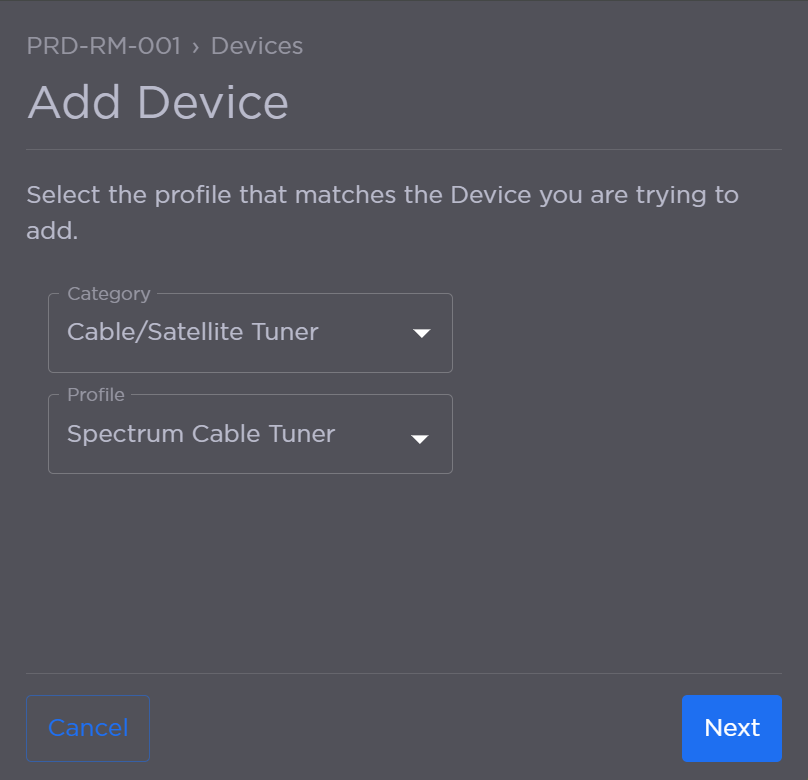This screenshot has width=808, height=780.
Task: Select the Category field label
Action: pyautogui.click(x=108, y=293)
